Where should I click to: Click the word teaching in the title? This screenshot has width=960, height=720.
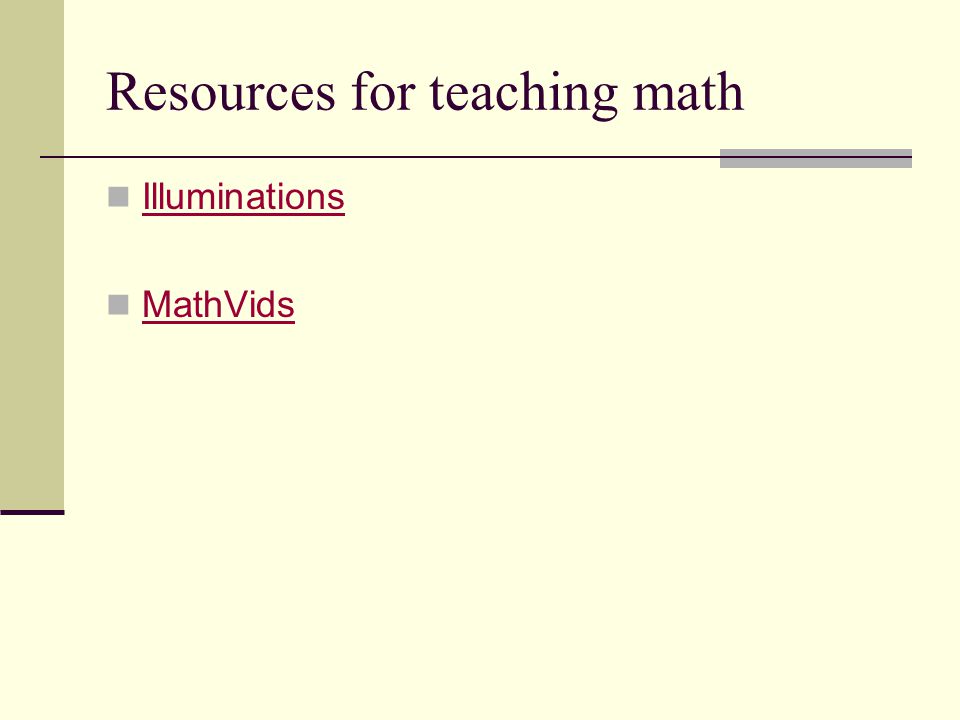point(523,93)
